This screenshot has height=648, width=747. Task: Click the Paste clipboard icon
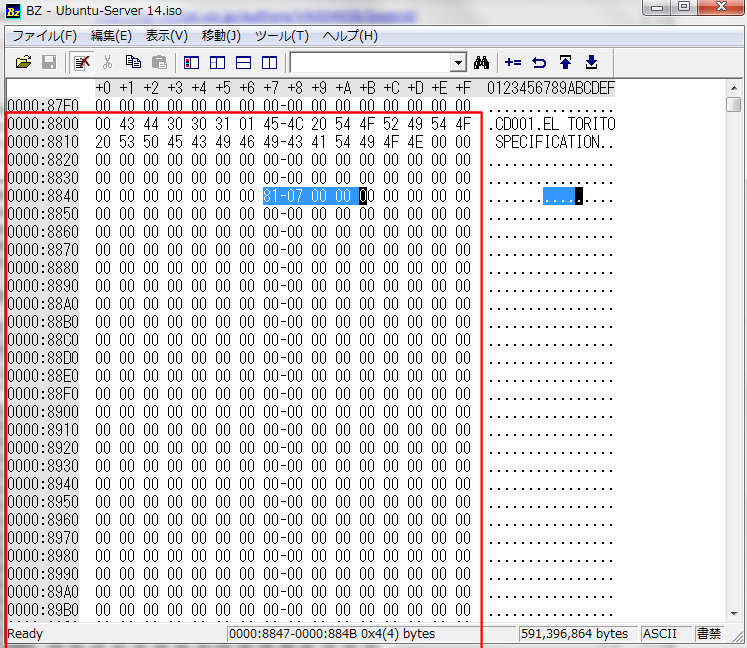159,62
